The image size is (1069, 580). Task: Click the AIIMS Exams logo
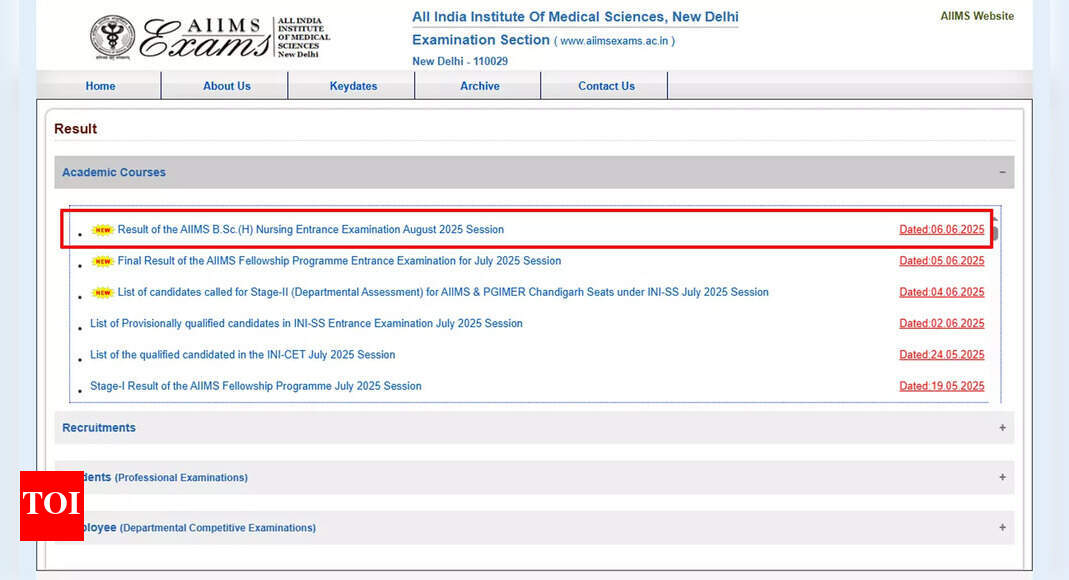tap(209, 38)
